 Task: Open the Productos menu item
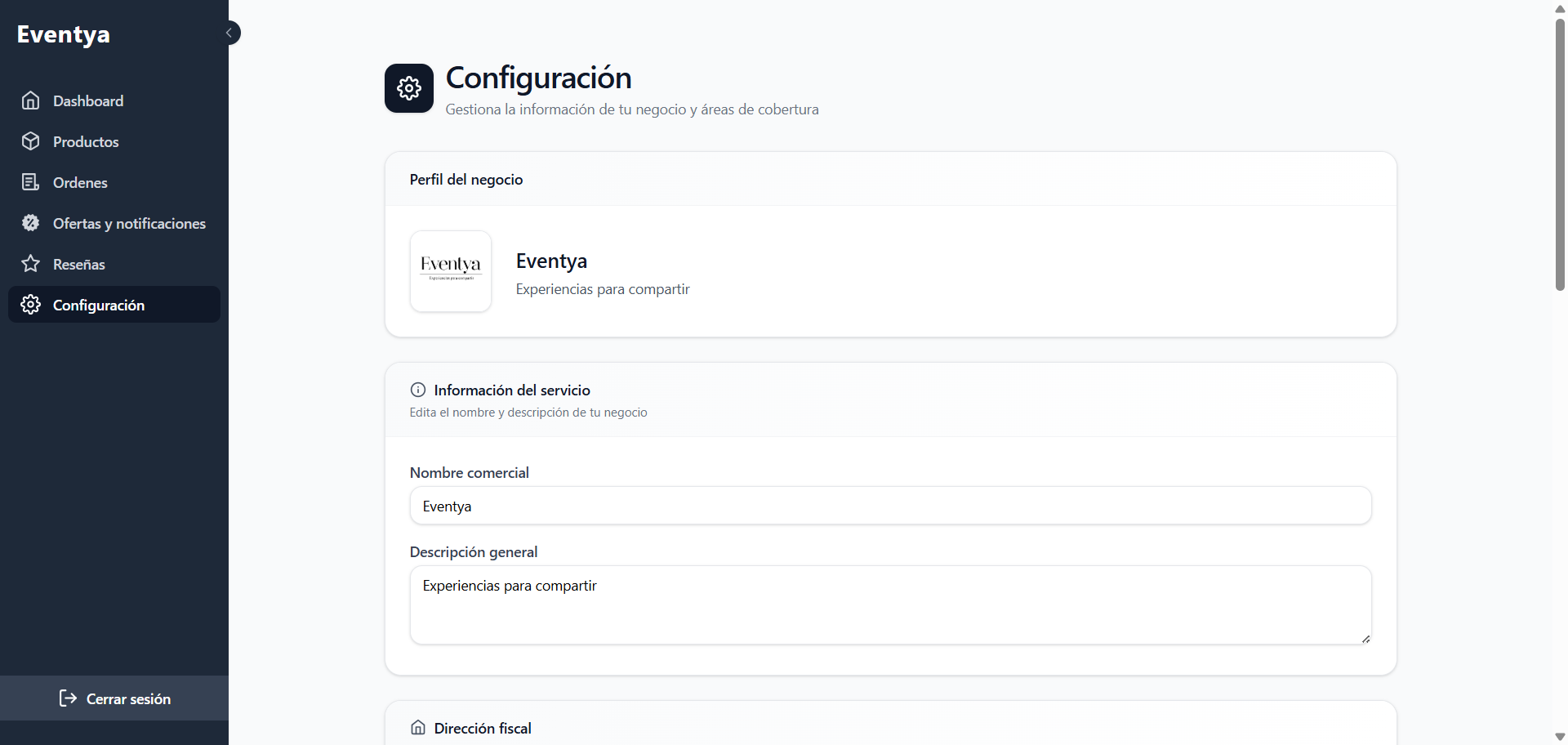pyautogui.click(x=86, y=142)
